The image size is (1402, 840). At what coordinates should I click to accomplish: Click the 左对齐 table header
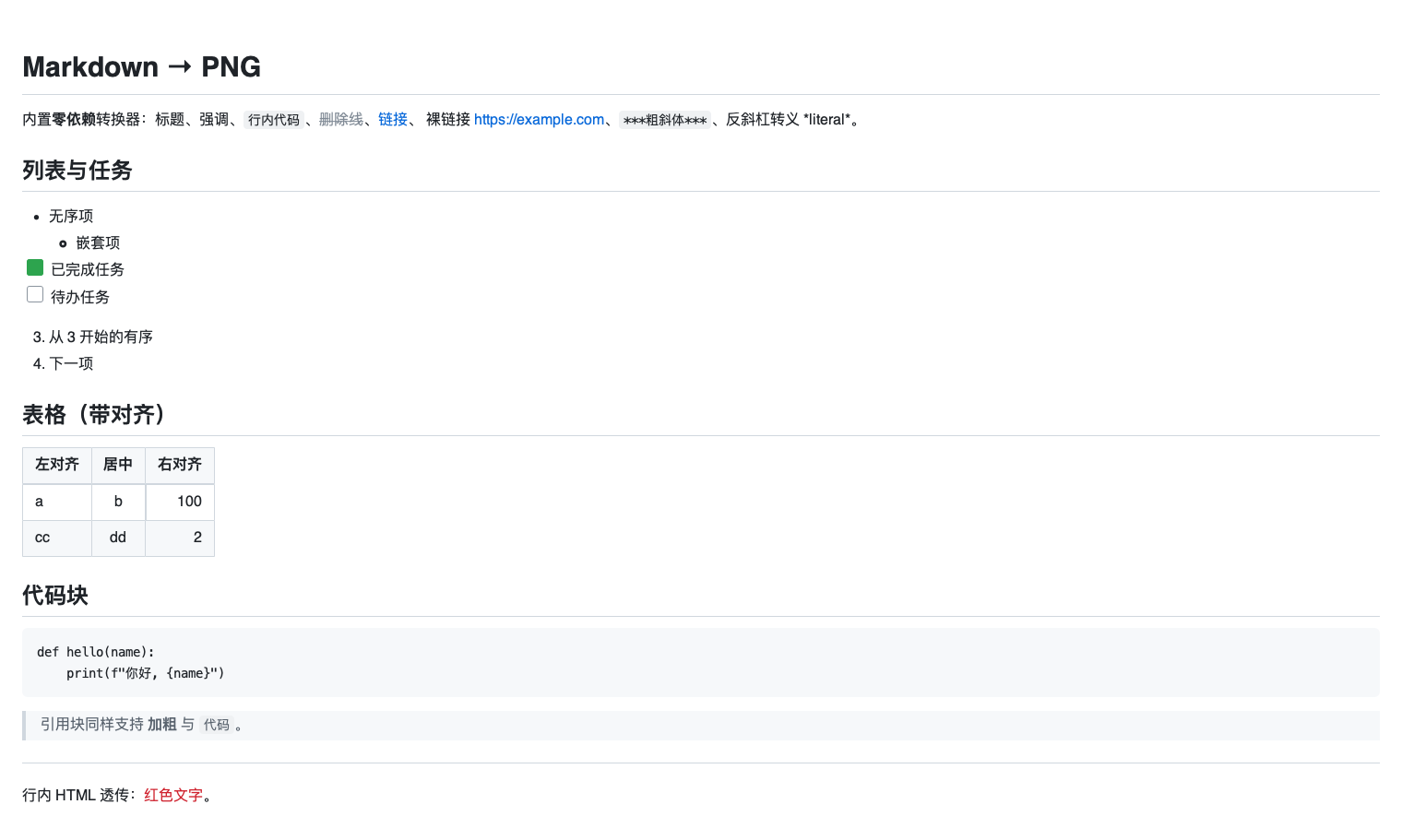(x=57, y=465)
